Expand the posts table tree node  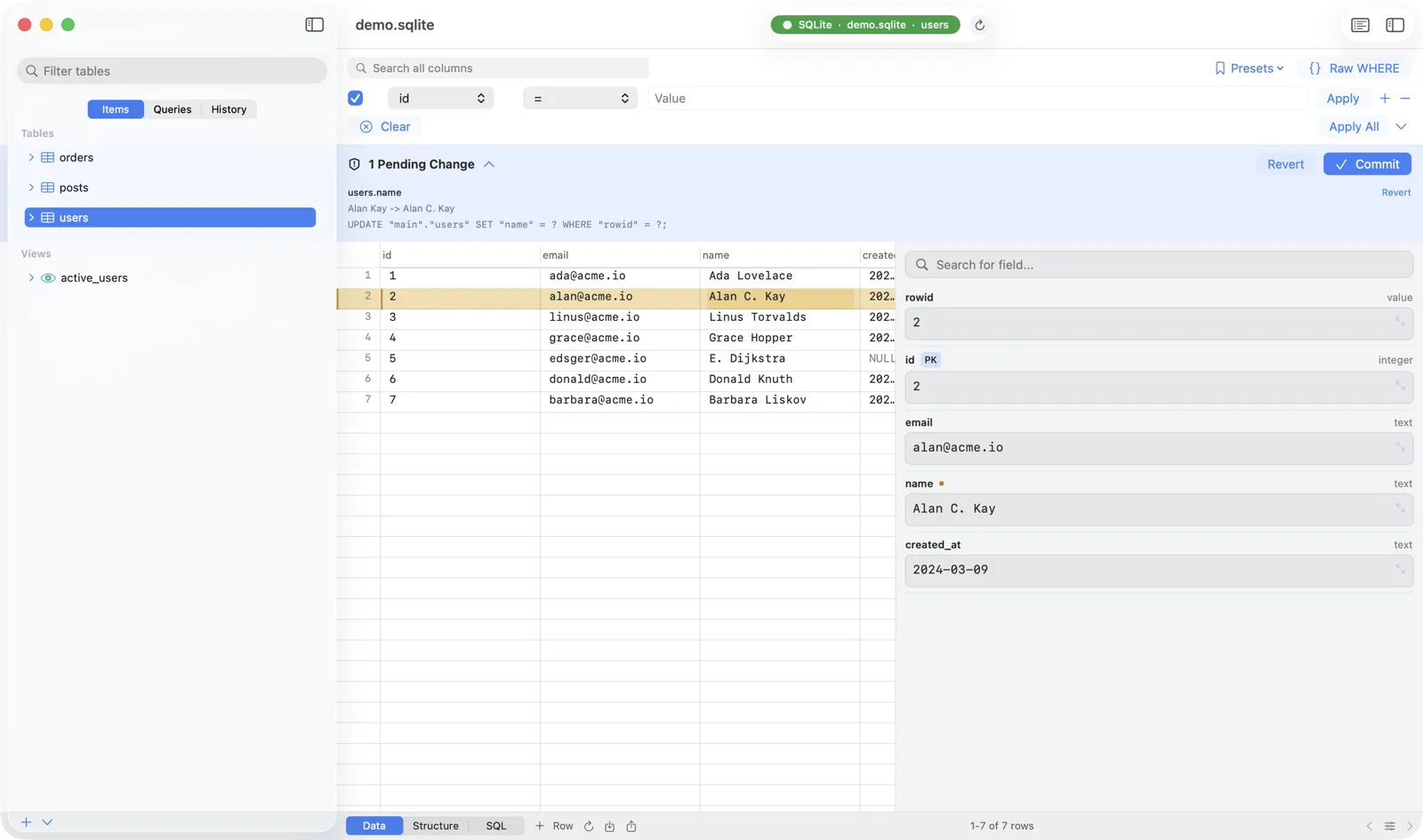coord(31,188)
